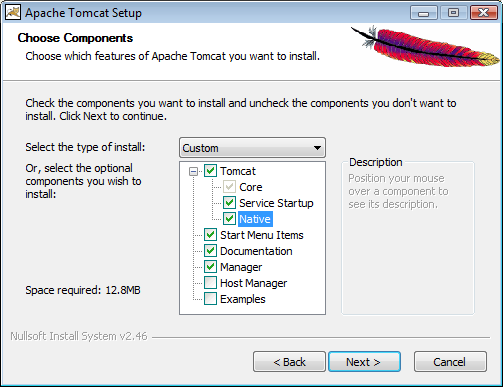
Task: Go back with the < Back button
Action: click(x=289, y=362)
